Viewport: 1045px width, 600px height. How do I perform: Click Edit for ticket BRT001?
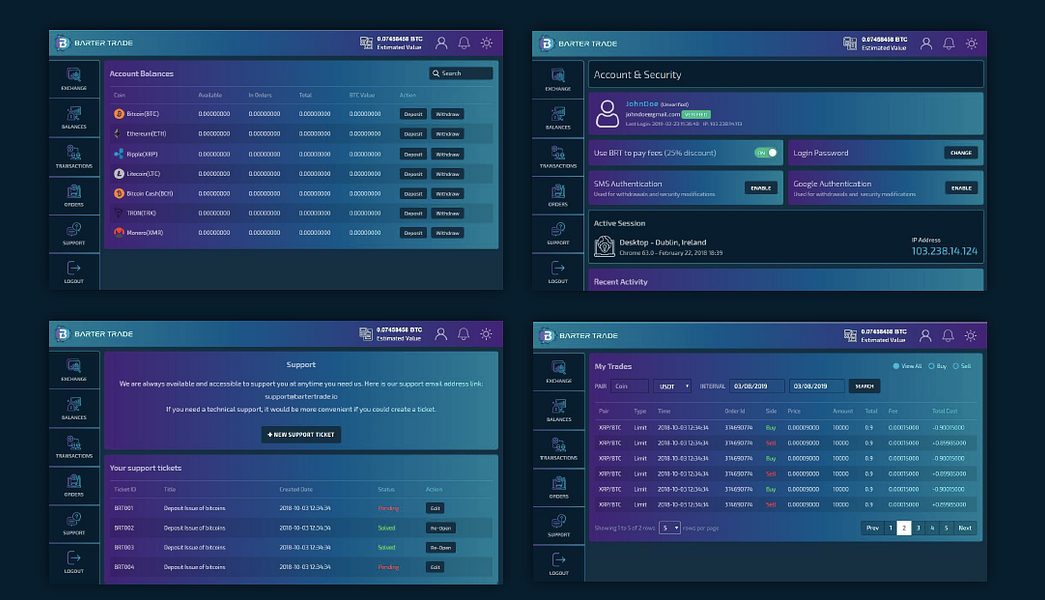pos(435,509)
